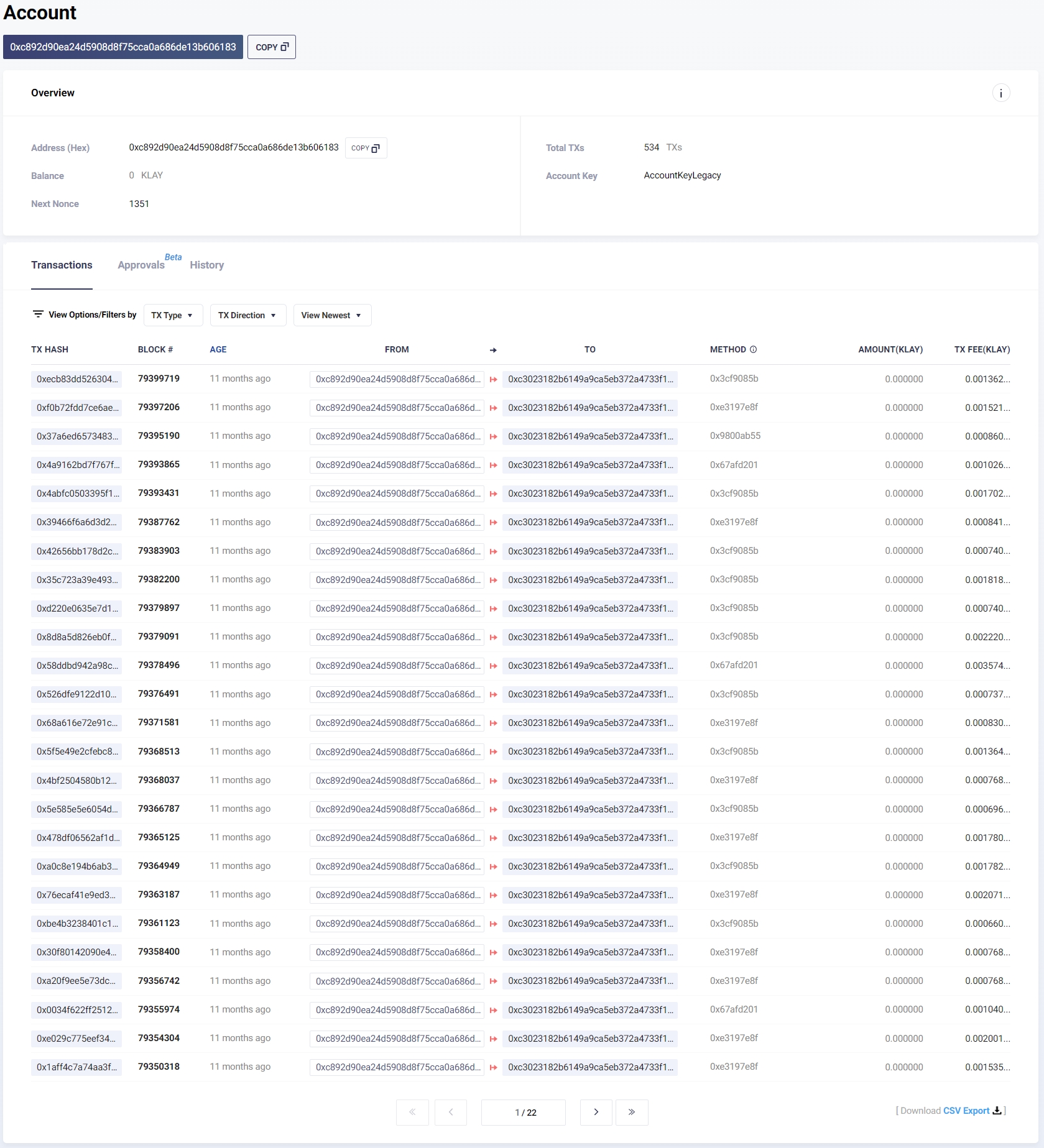Click the CSV download icon
The height and width of the screenshot is (1148, 1044).
[997, 1111]
